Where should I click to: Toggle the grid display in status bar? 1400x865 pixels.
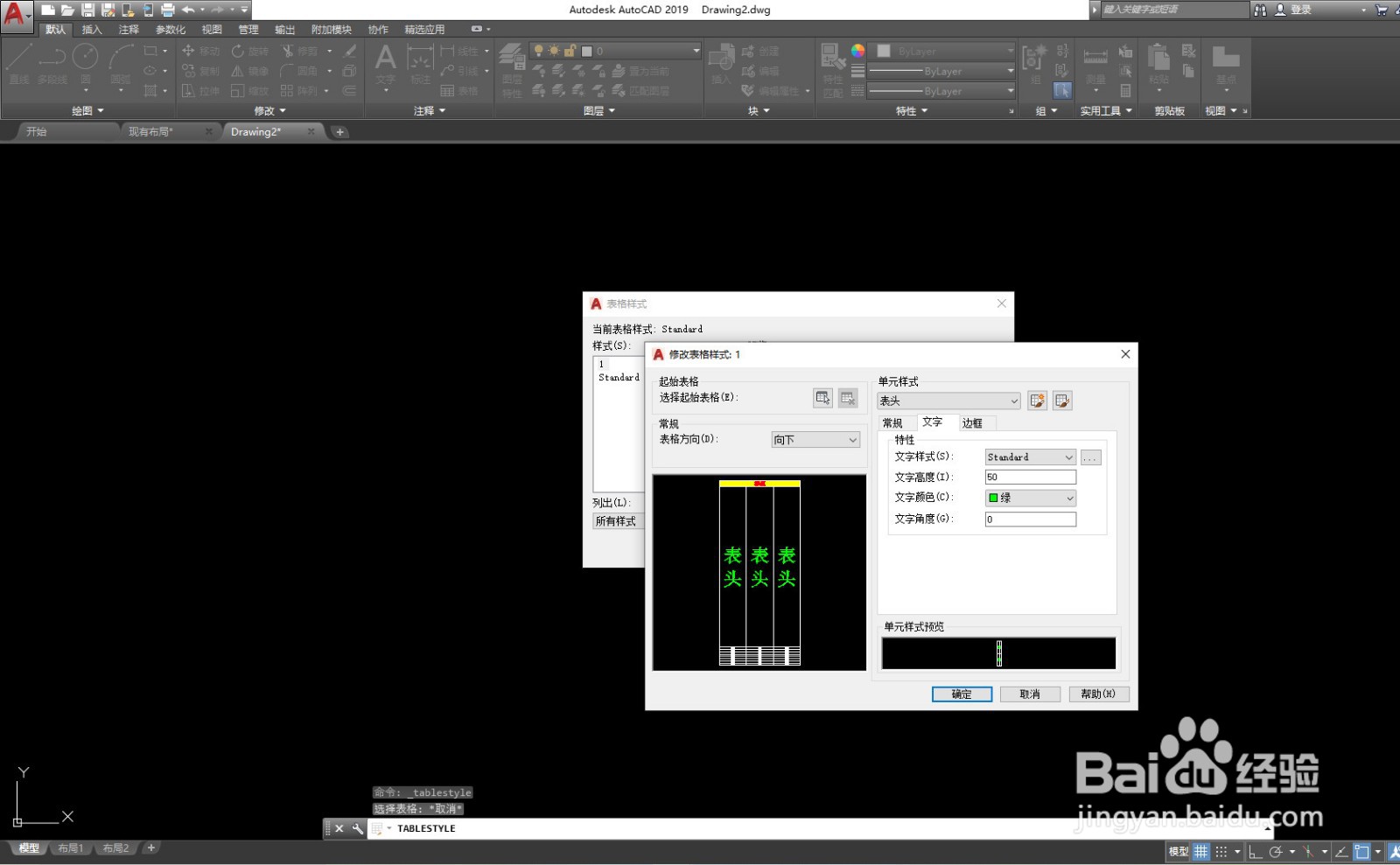point(1201,851)
